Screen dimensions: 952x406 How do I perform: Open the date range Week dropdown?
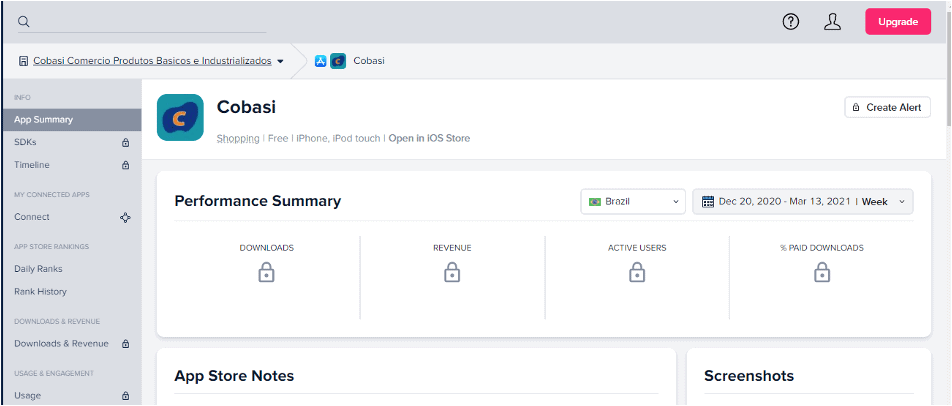(x=803, y=201)
